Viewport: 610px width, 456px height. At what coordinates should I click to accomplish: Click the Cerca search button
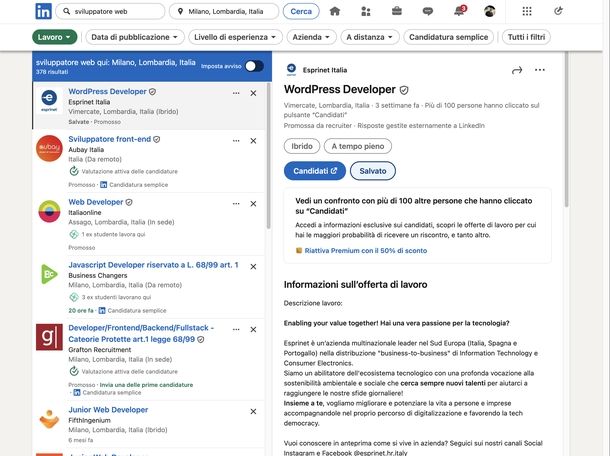pos(301,12)
